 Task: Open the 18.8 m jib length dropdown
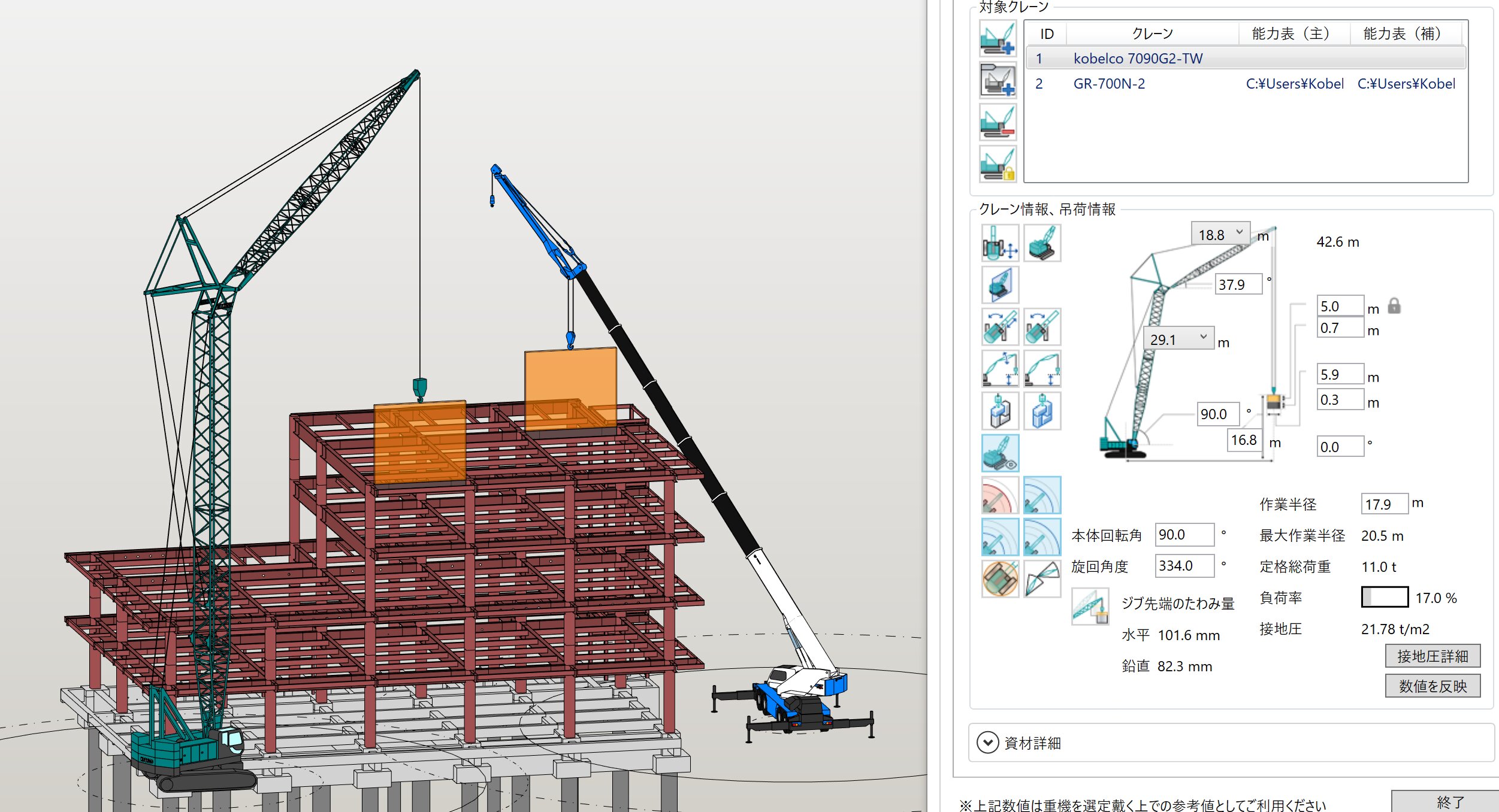(1240, 232)
